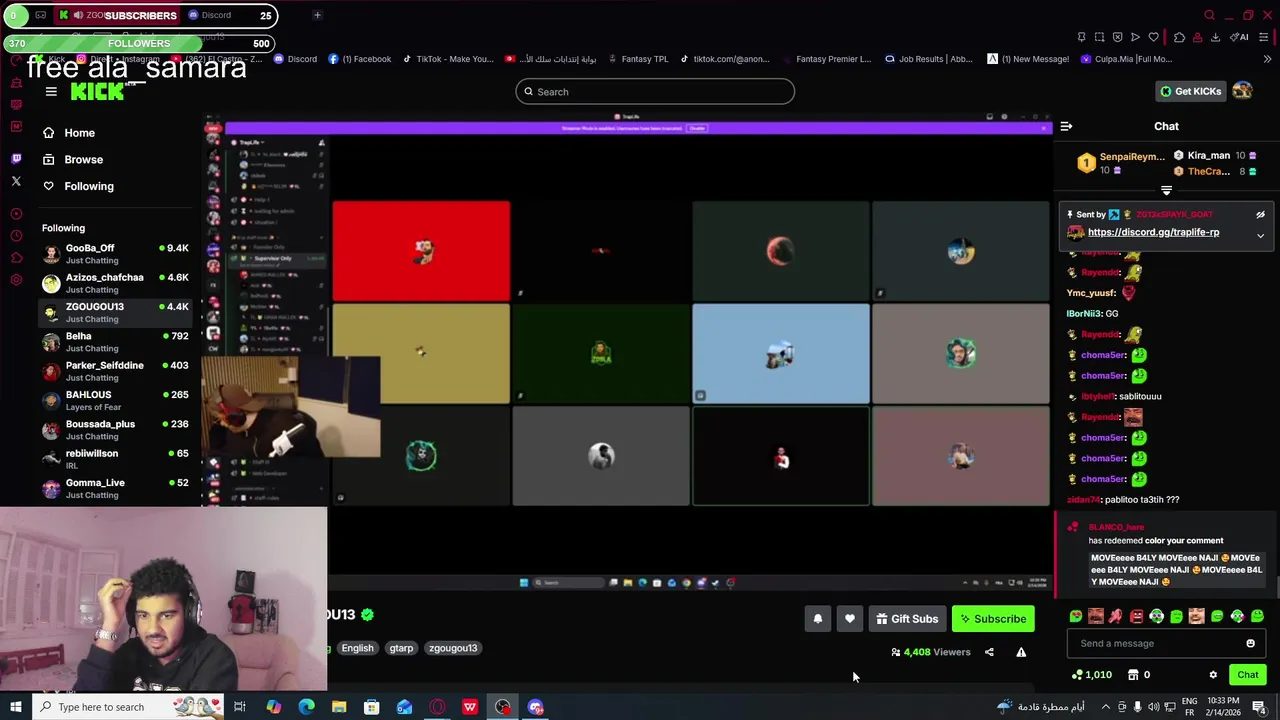Image resolution: width=1280 pixels, height=720 pixels.
Task: Open the BAHLOUS channel
Action: [115, 400]
